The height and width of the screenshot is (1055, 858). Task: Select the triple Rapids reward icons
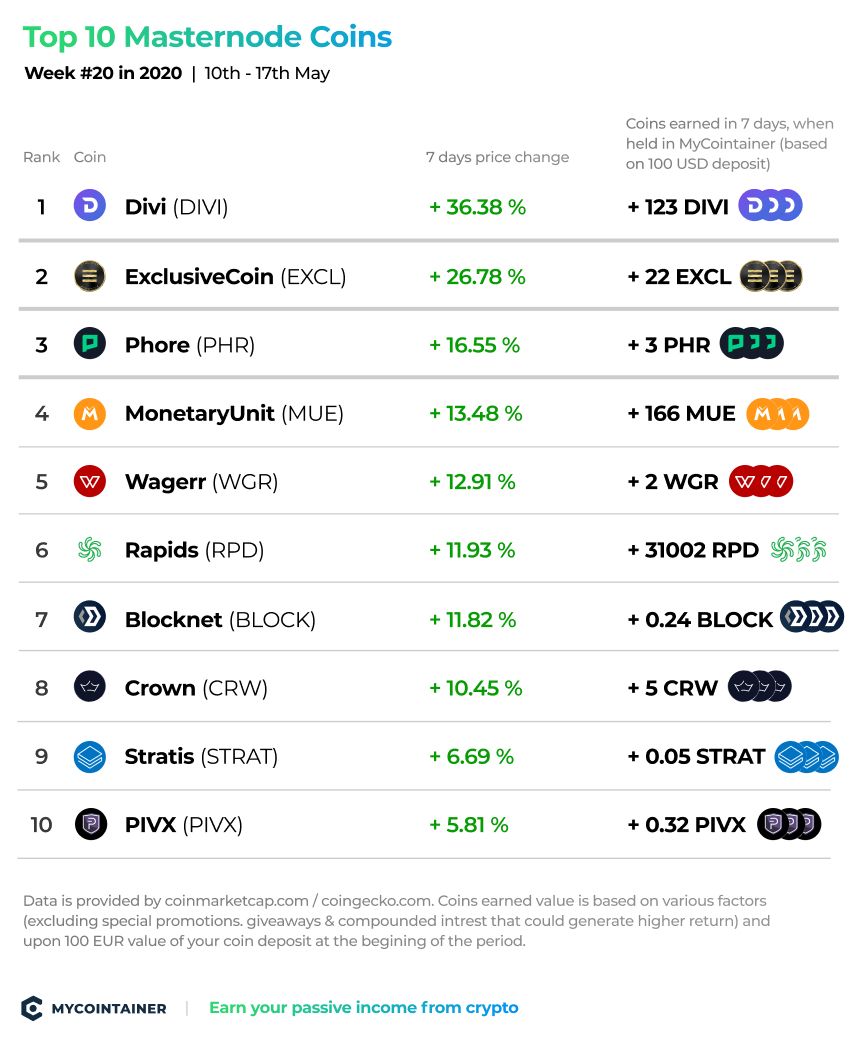point(799,550)
